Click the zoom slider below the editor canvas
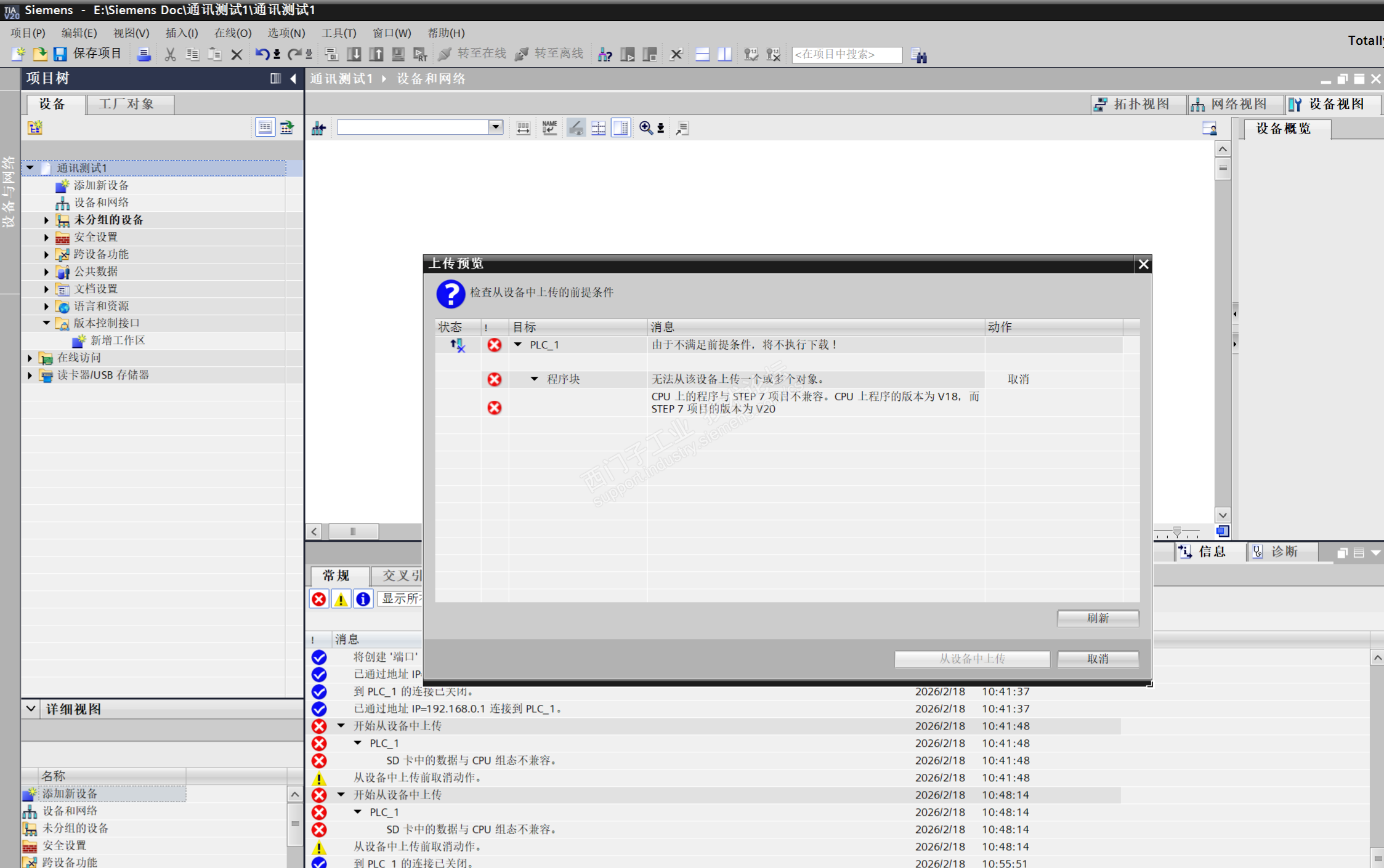The height and width of the screenshot is (868, 1384). pos(1177,531)
